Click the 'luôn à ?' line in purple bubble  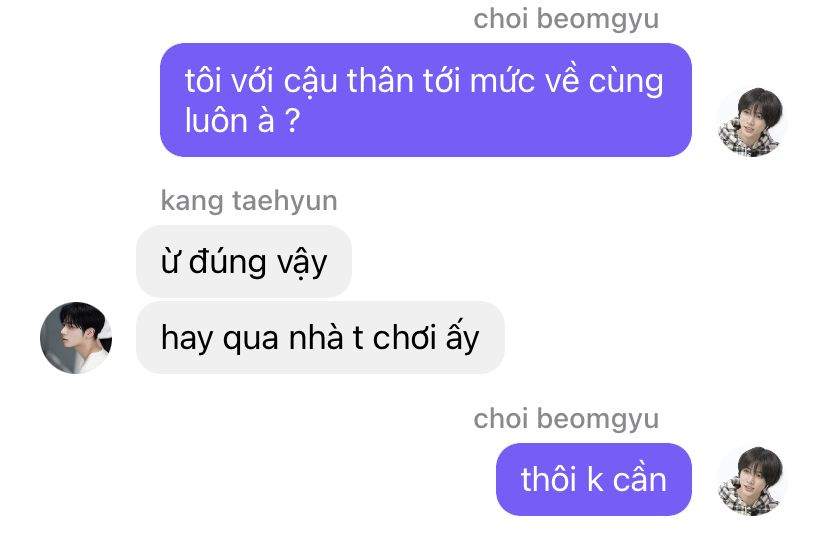[242, 121]
